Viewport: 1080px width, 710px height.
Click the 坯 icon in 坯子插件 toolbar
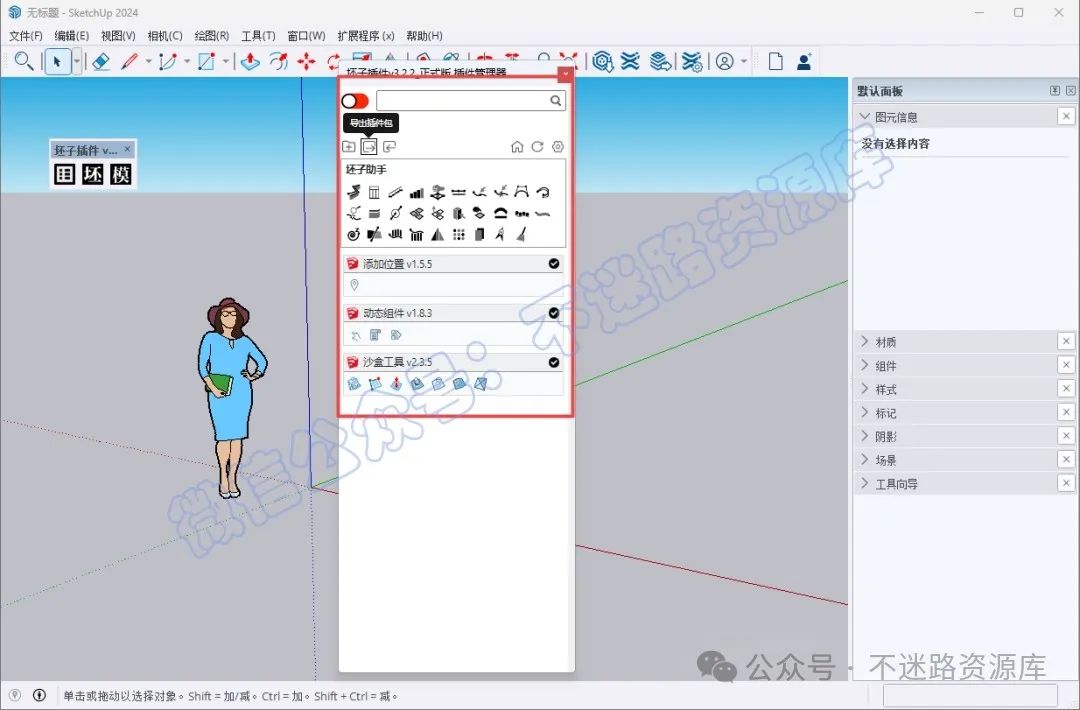[92, 174]
